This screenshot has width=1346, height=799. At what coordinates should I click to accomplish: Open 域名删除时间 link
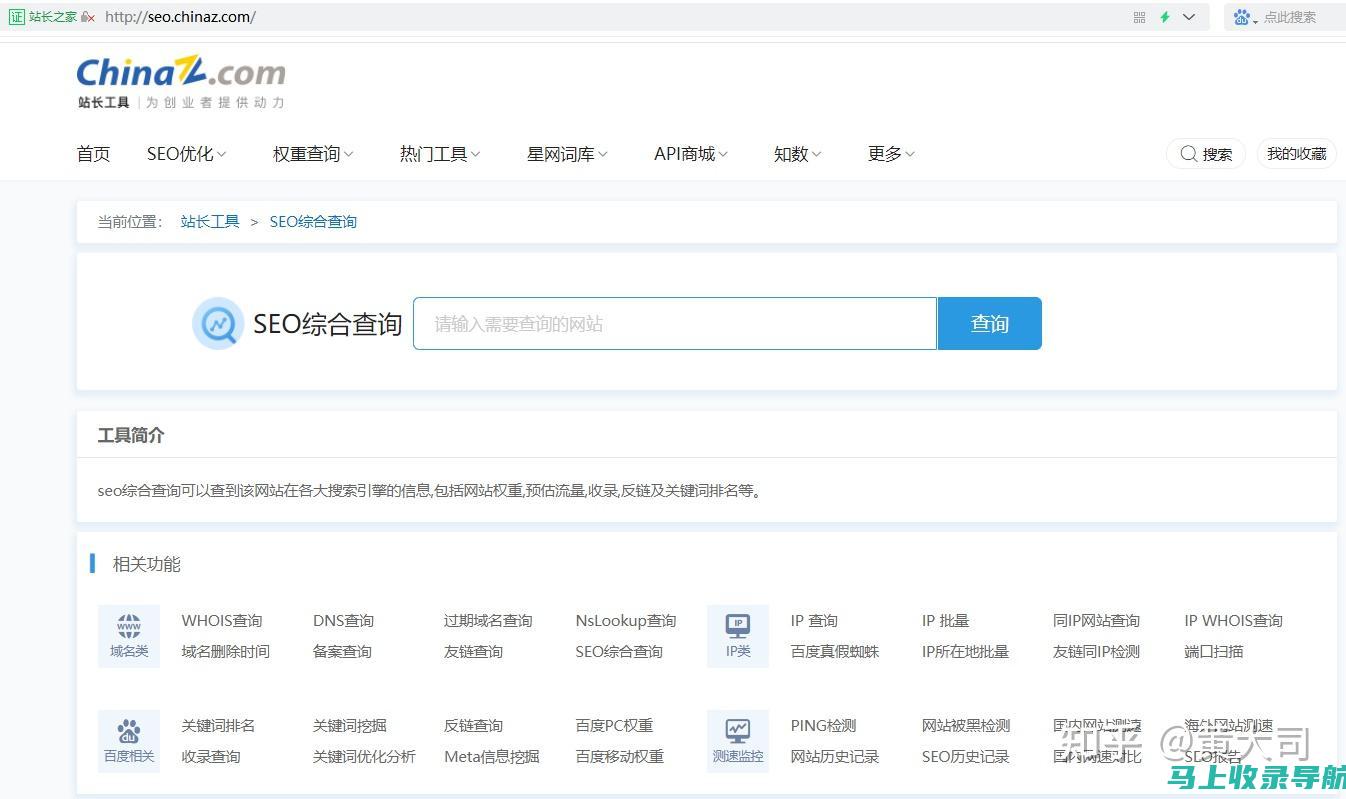click(x=225, y=652)
